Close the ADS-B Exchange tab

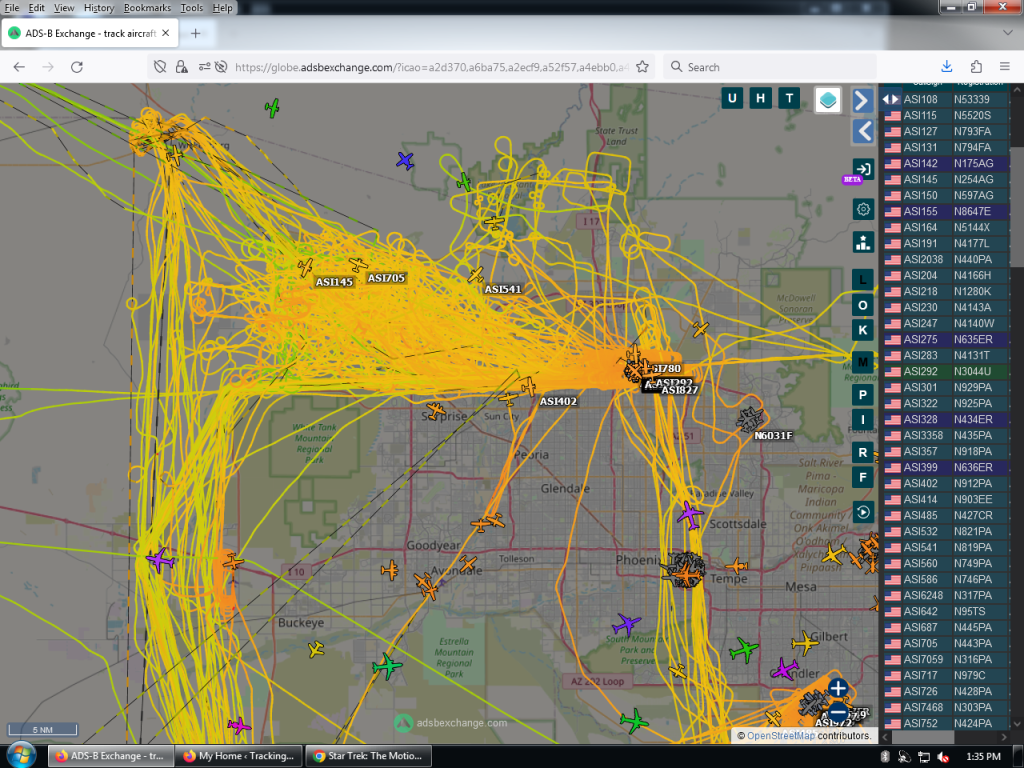click(165, 33)
